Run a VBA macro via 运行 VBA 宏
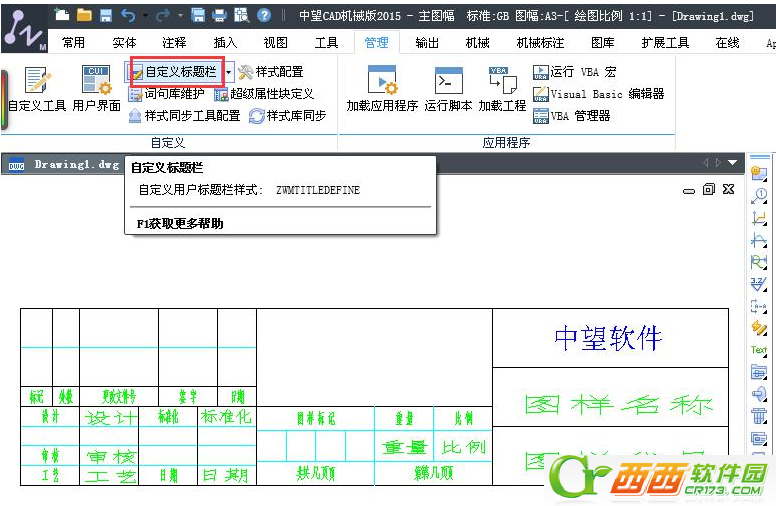This screenshot has height=506, width=776. tap(575, 72)
